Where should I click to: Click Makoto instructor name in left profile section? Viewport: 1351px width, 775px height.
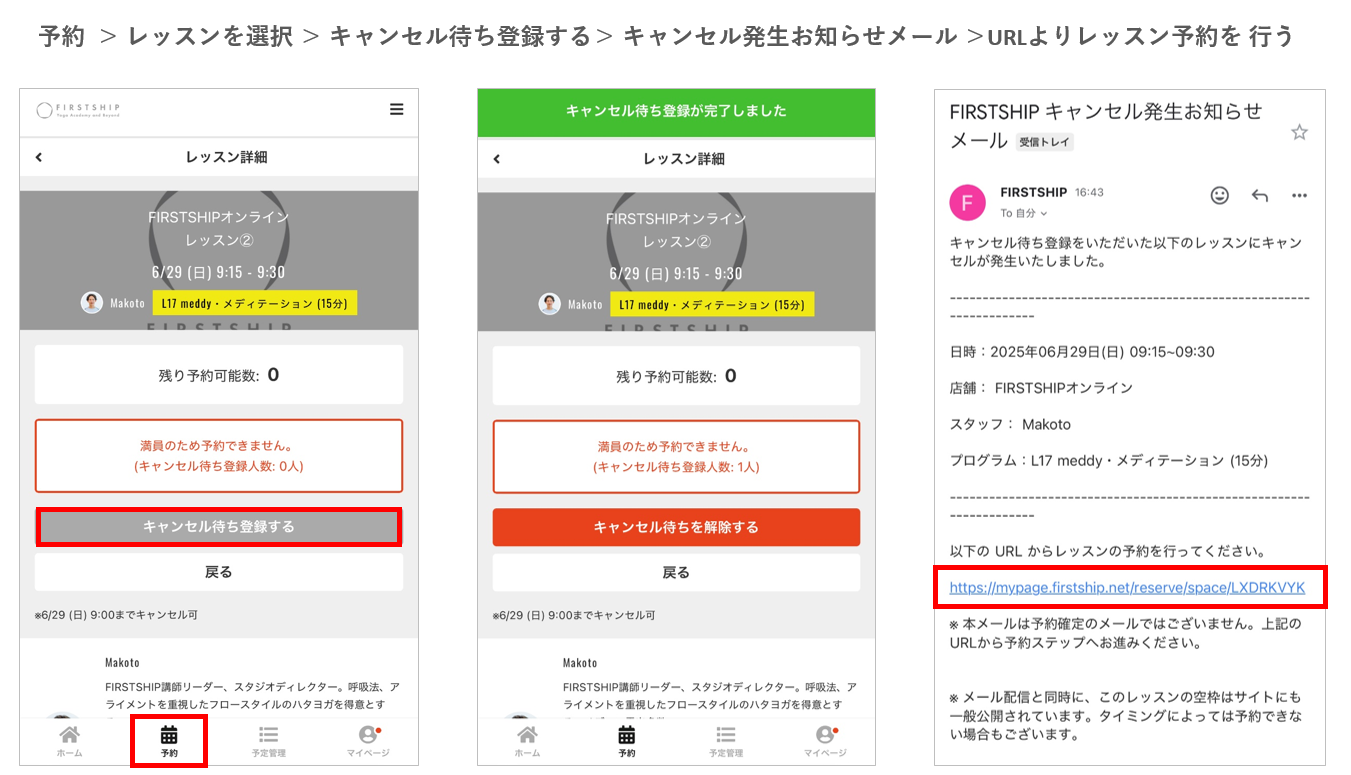(122, 662)
